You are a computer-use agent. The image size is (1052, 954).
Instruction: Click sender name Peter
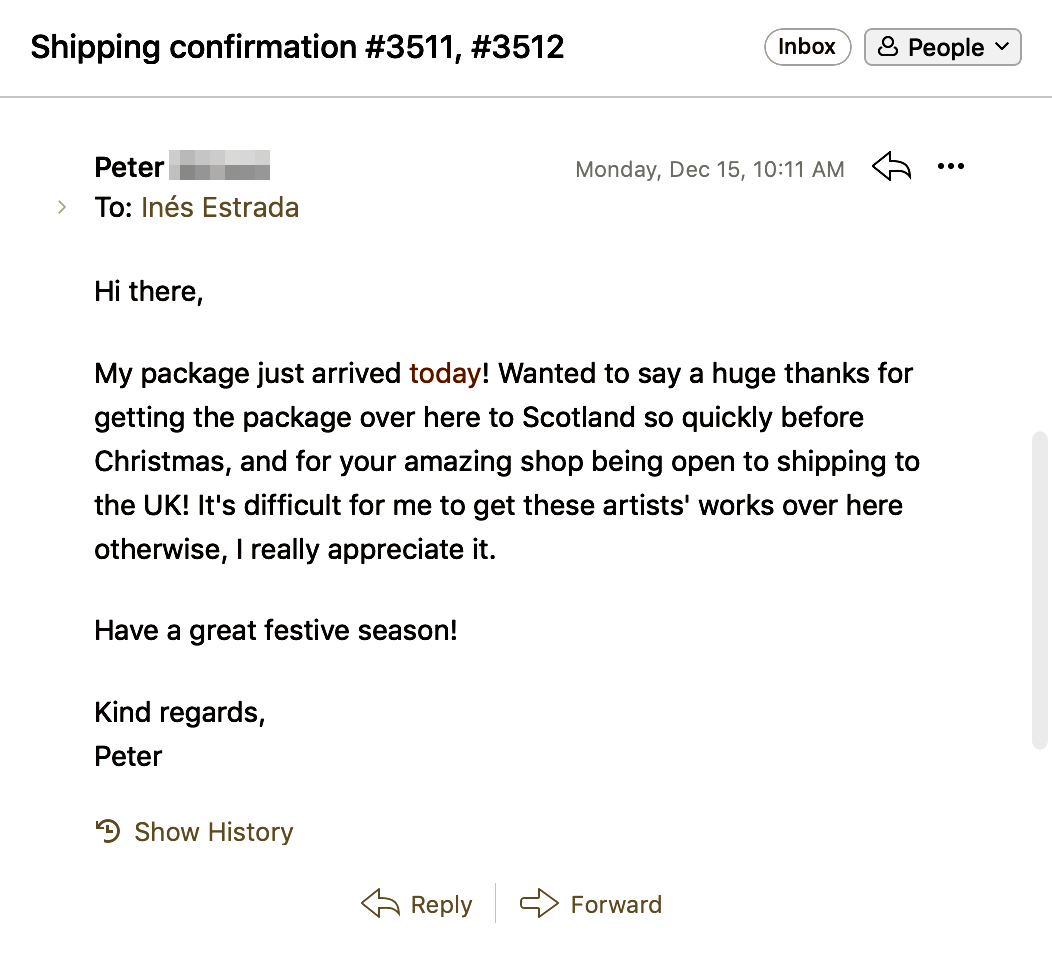(129, 167)
